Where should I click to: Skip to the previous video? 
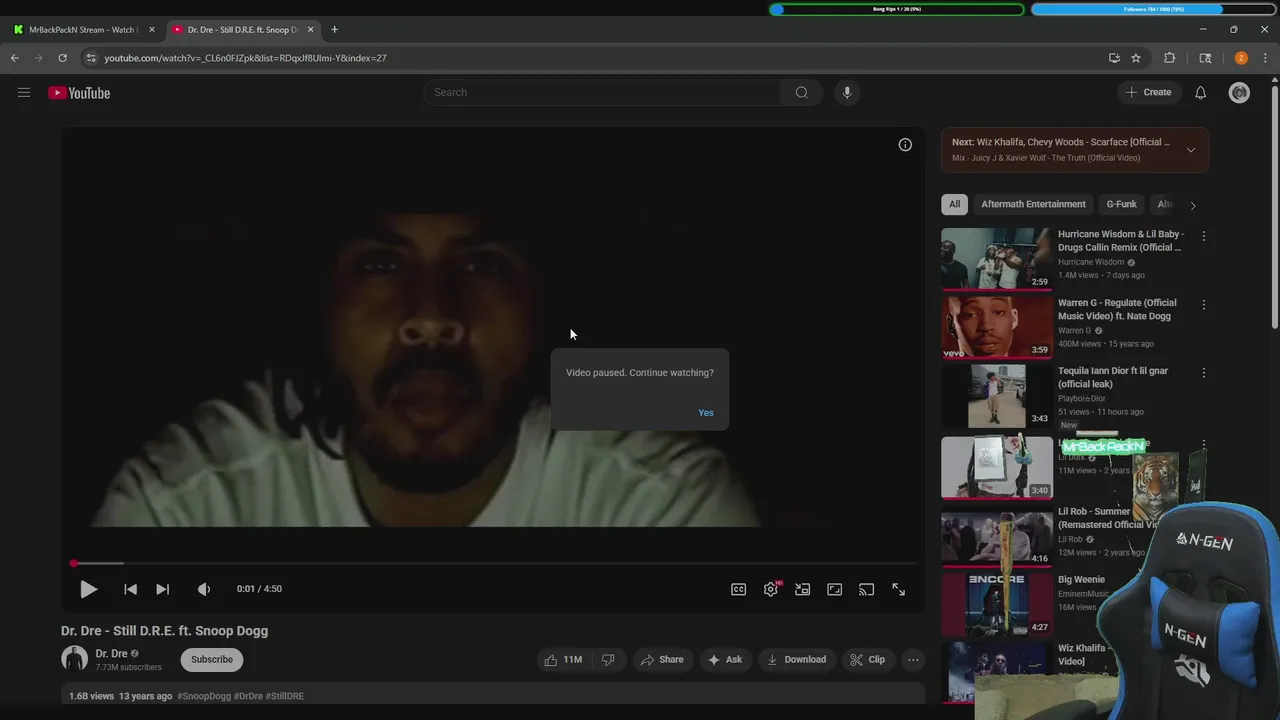pos(130,589)
